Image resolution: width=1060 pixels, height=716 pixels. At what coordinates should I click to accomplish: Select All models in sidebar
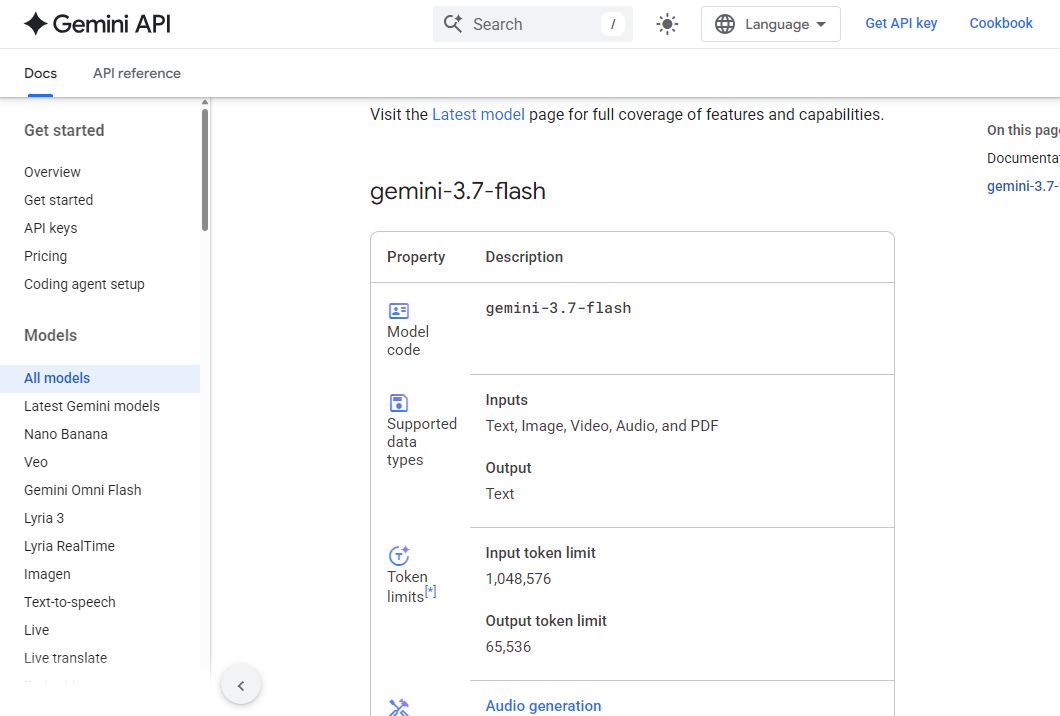coord(100,379)
